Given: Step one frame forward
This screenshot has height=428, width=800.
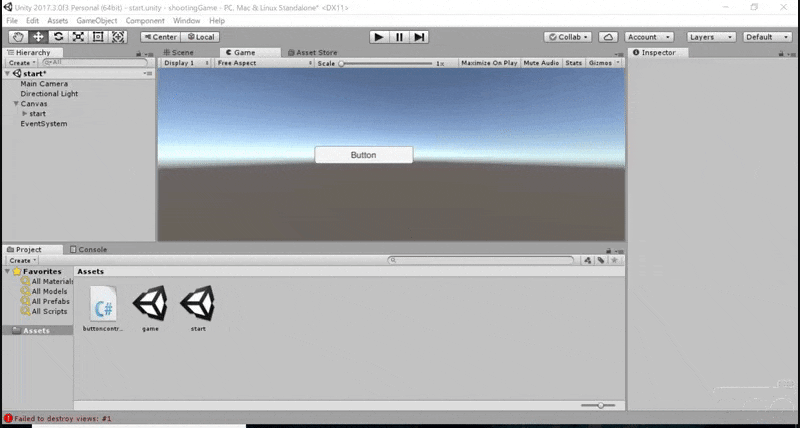Looking at the screenshot, I should click(x=419, y=37).
